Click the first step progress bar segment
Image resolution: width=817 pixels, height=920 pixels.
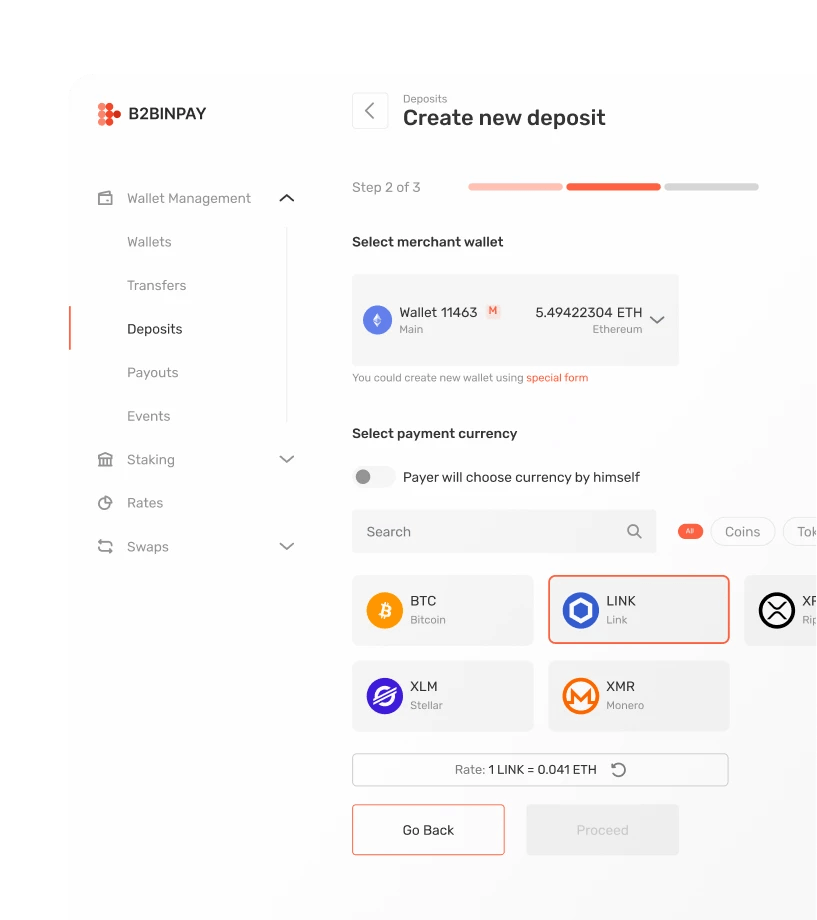click(515, 187)
